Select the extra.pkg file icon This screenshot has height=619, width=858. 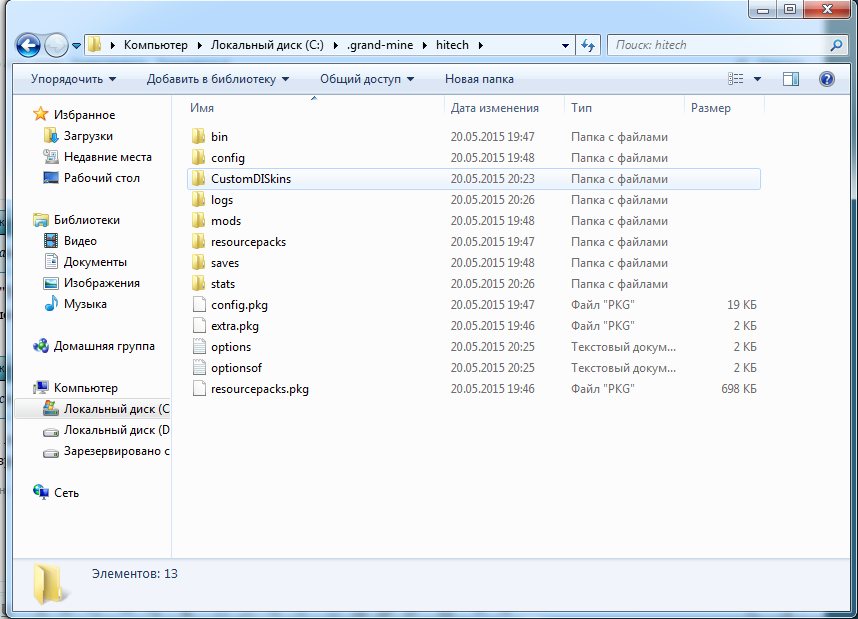click(x=199, y=326)
